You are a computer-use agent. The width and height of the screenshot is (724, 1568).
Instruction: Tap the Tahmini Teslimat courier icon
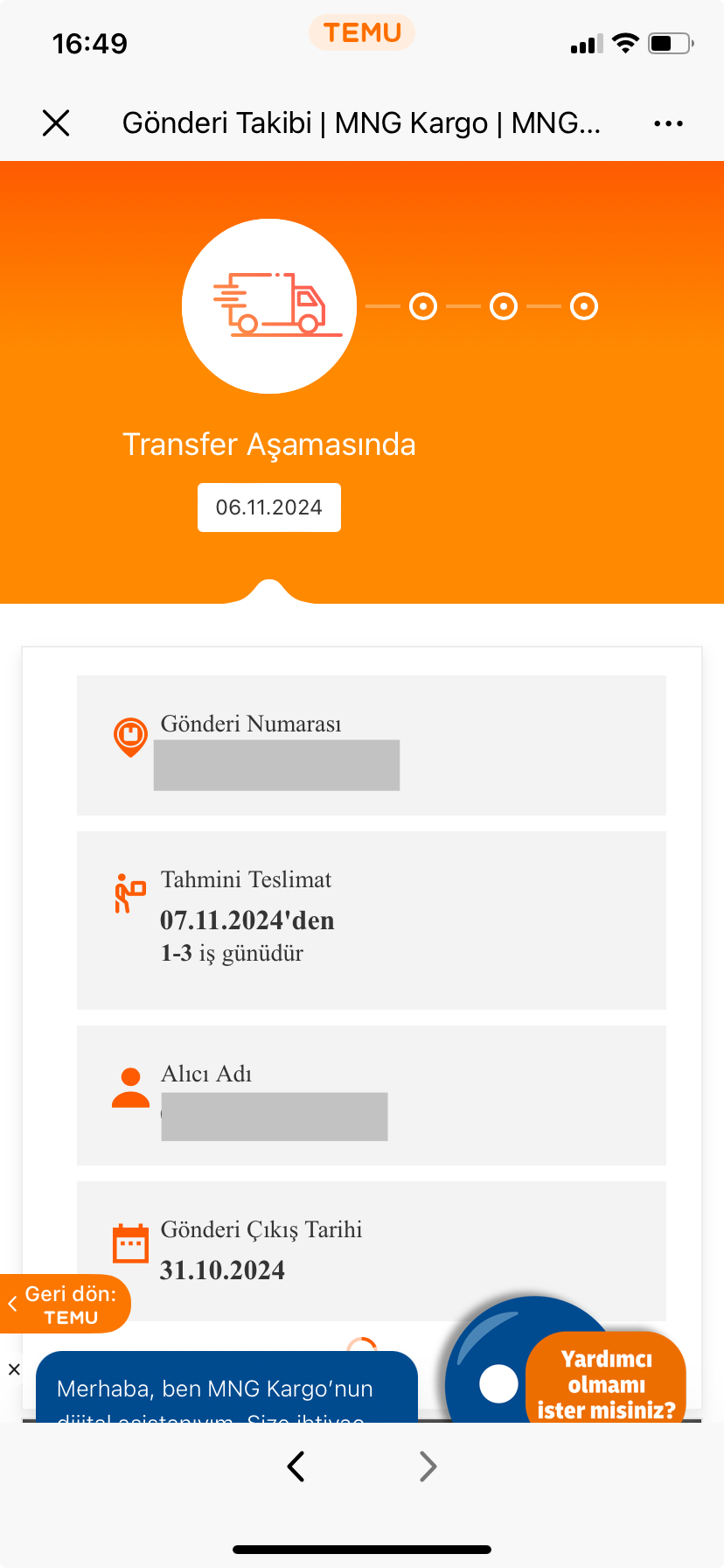(x=129, y=893)
